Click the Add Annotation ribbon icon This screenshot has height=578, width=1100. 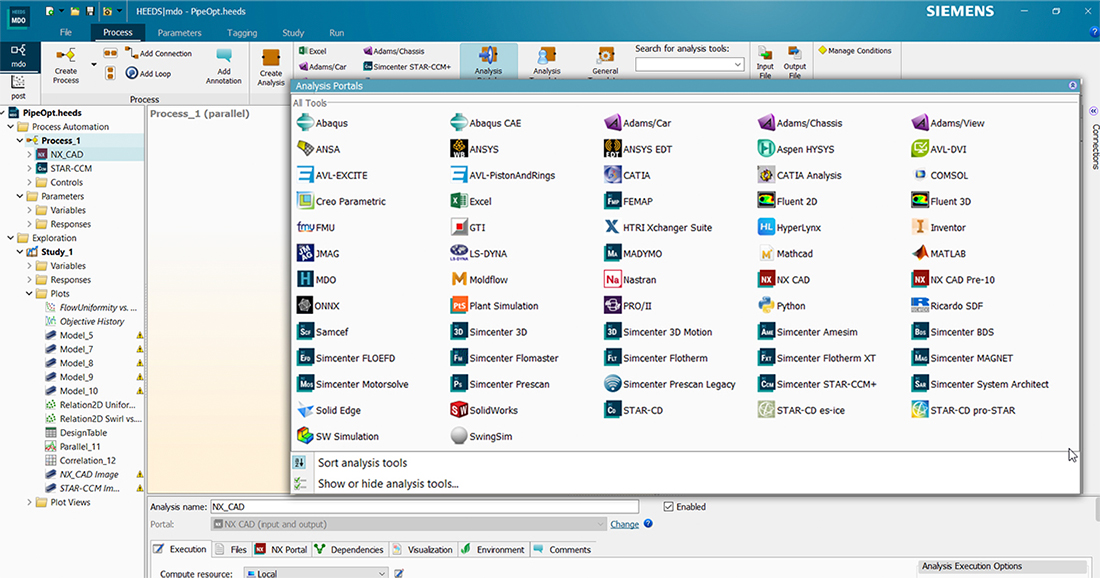[x=224, y=66]
